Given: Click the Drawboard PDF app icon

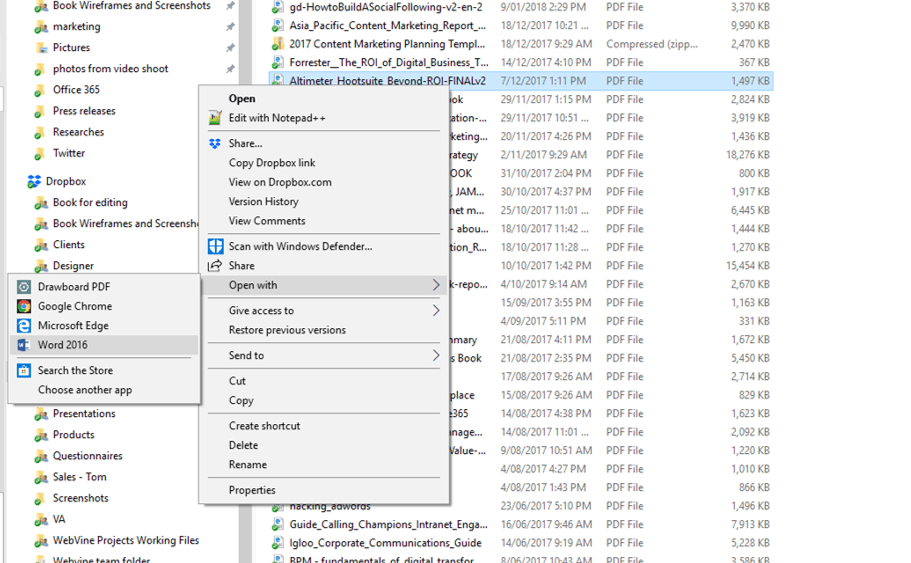Looking at the screenshot, I should point(24,286).
